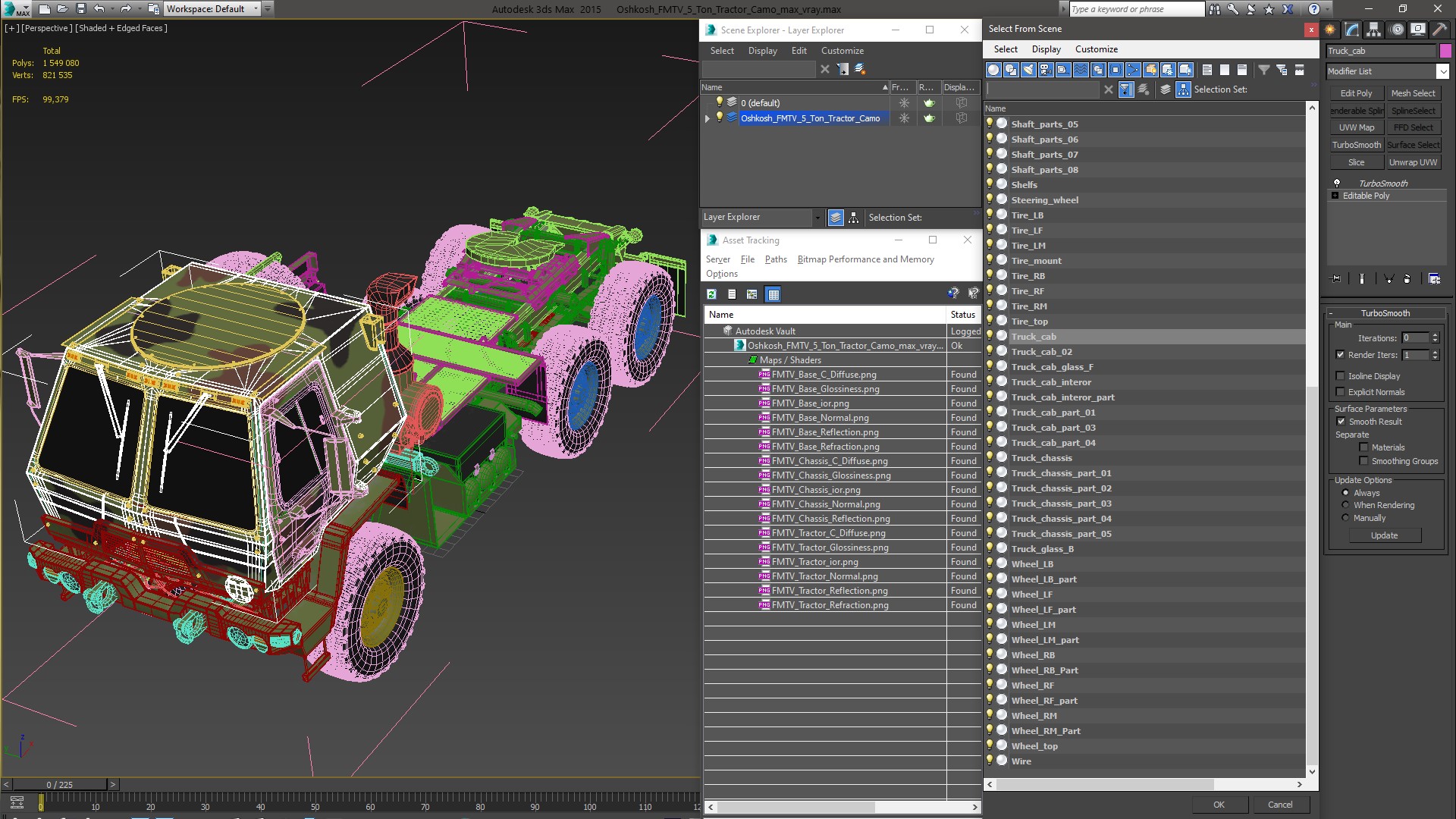Click Remove Modifier trash icon below stack
Image resolution: width=1456 pixels, height=819 pixels.
pyautogui.click(x=1407, y=279)
